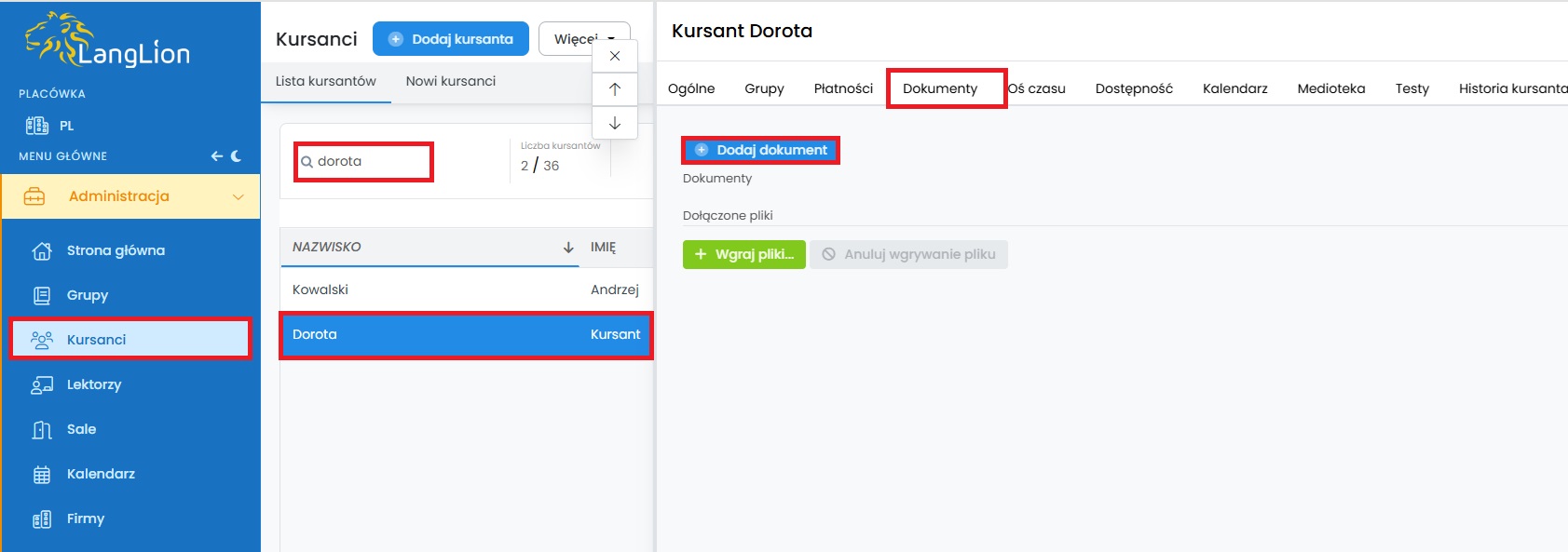This screenshot has width=1568, height=552.
Task: Open the Więcej dropdown
Action: 584,39
